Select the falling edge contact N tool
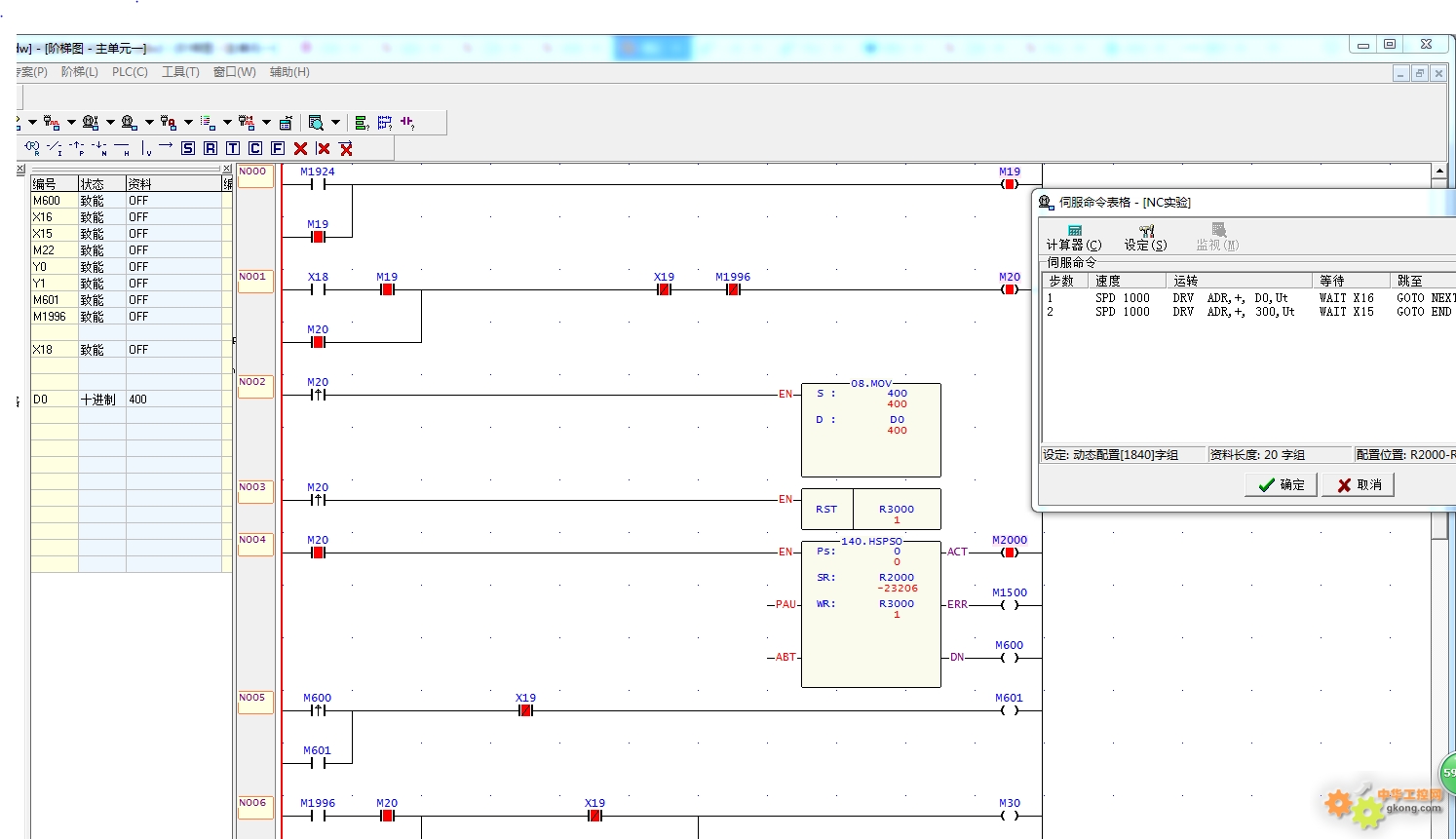 (x=99, y=148)
